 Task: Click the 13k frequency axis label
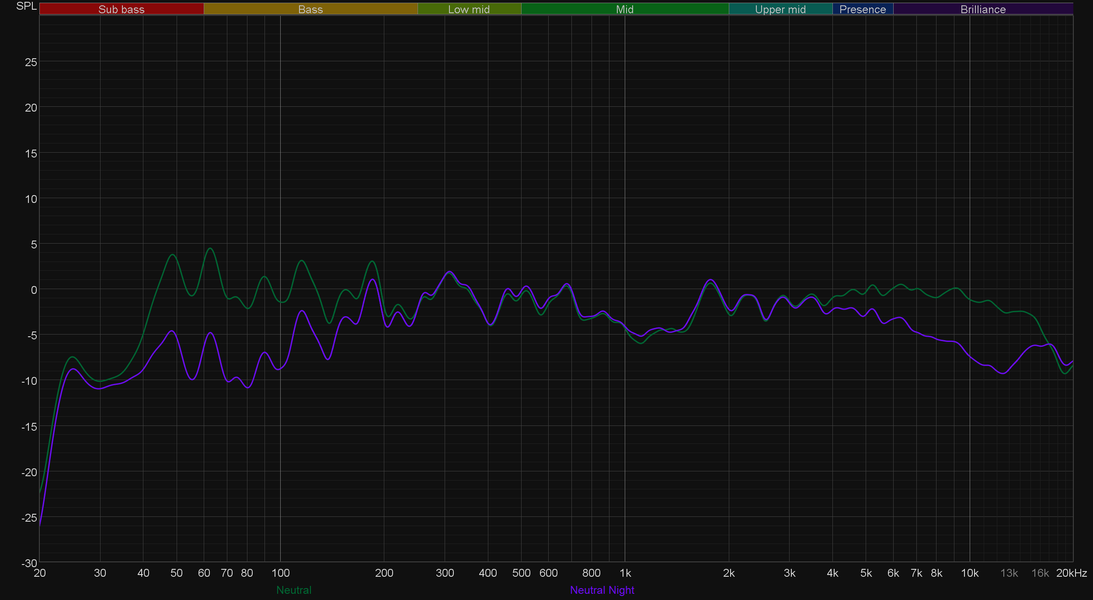[1009, 573]
